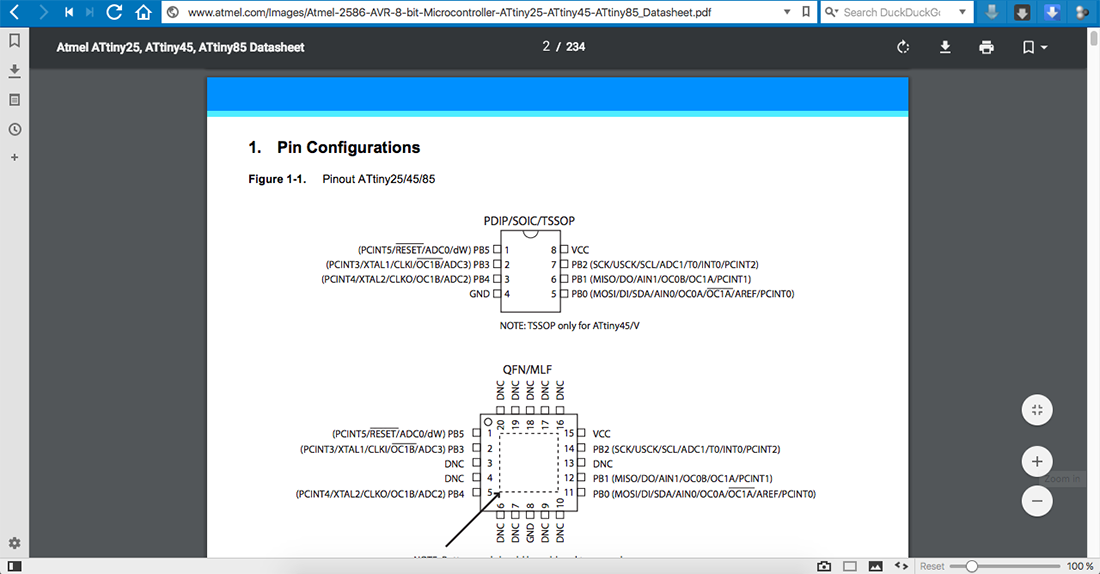Image resolution: width=1100 pixels, height=574 pixels.
Task: Open the search field history dropdown arrow
Action: [962, 12]
